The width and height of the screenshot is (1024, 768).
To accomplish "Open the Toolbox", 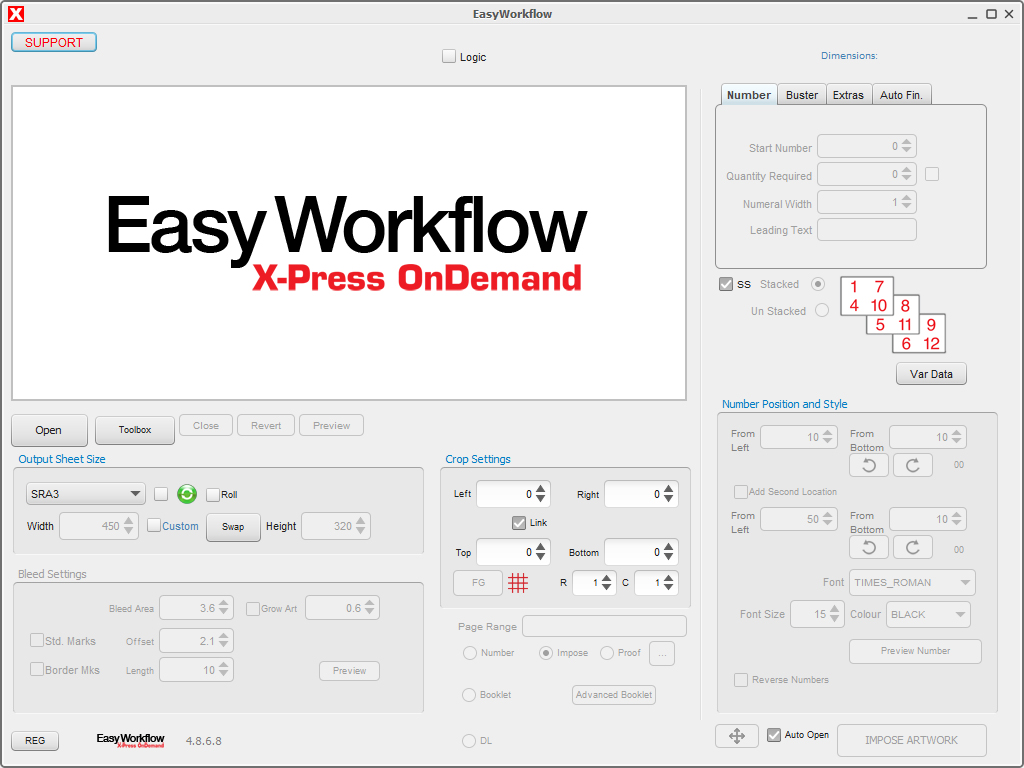I will pos(135,430).
